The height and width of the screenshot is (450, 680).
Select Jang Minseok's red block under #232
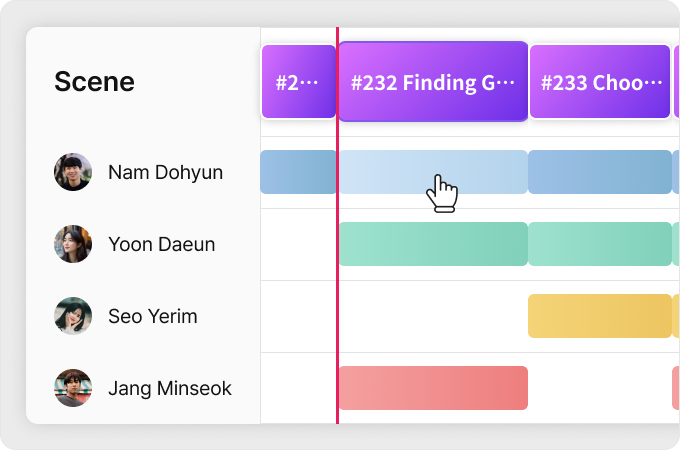[x=433, y=388]
